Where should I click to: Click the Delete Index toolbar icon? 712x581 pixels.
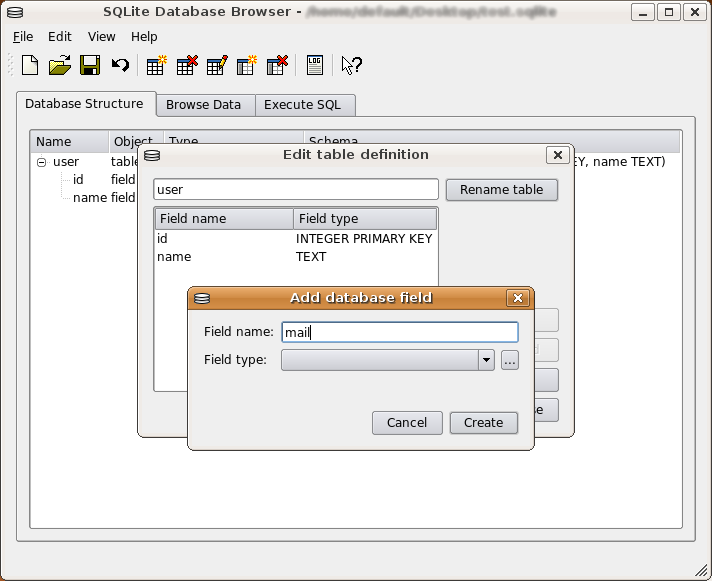tap(277, 66)
